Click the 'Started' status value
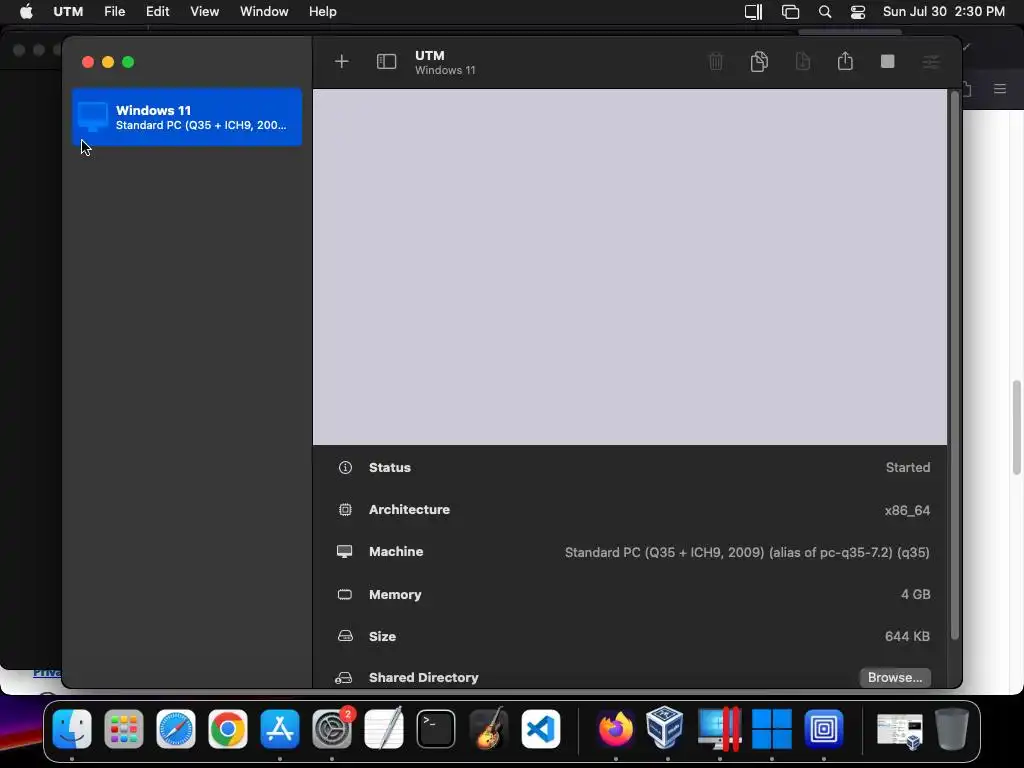This screenshot has height=768, width=1024. pos(908,468)
